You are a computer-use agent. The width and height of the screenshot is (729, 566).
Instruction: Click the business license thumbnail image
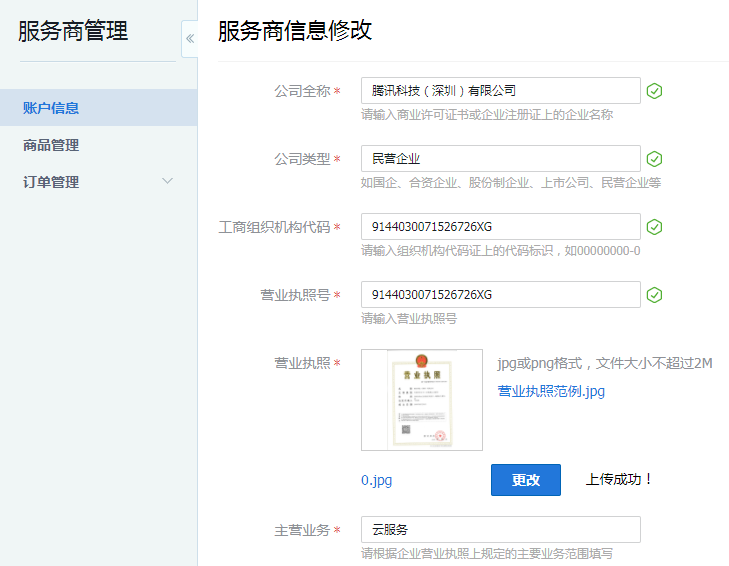(421, 400)
